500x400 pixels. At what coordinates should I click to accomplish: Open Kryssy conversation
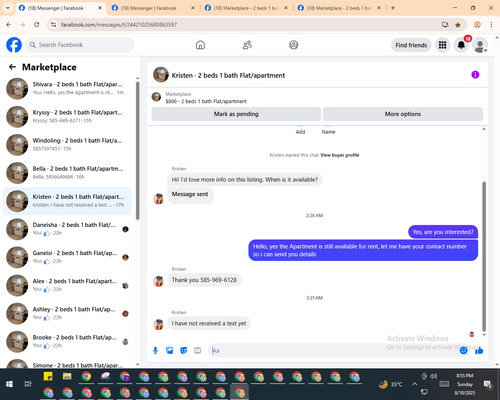(x=67, y=117)
